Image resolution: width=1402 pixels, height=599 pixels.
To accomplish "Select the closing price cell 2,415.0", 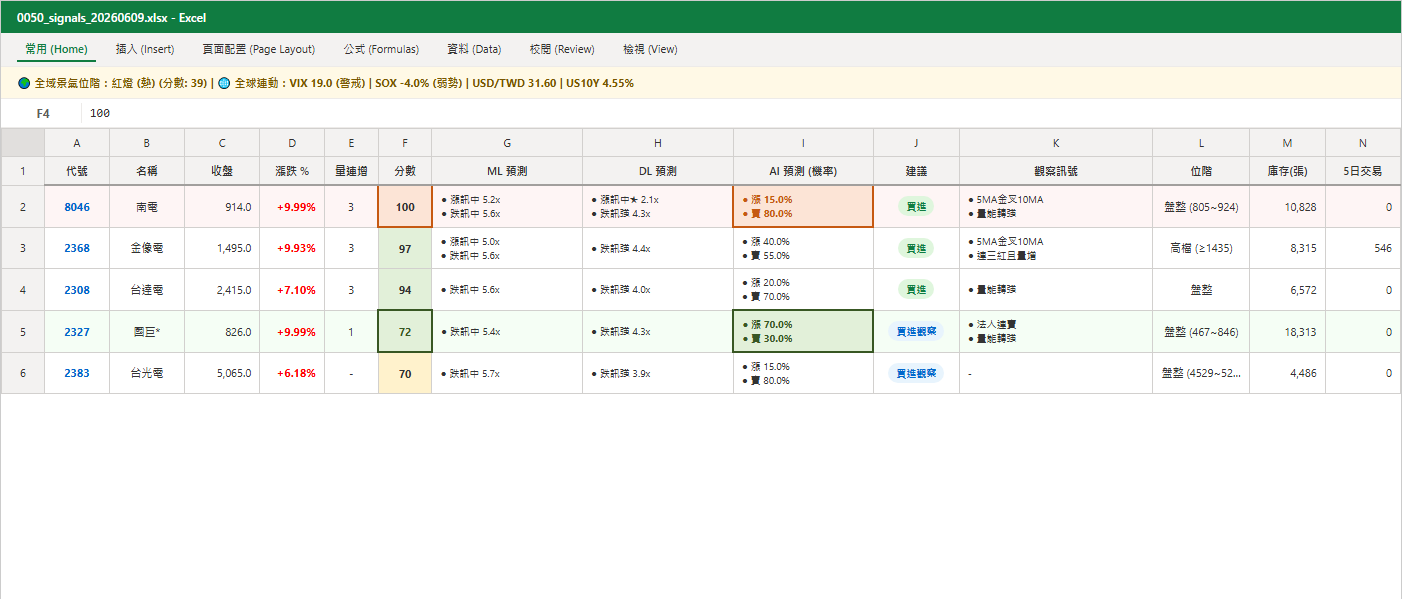I will point(222,290).
